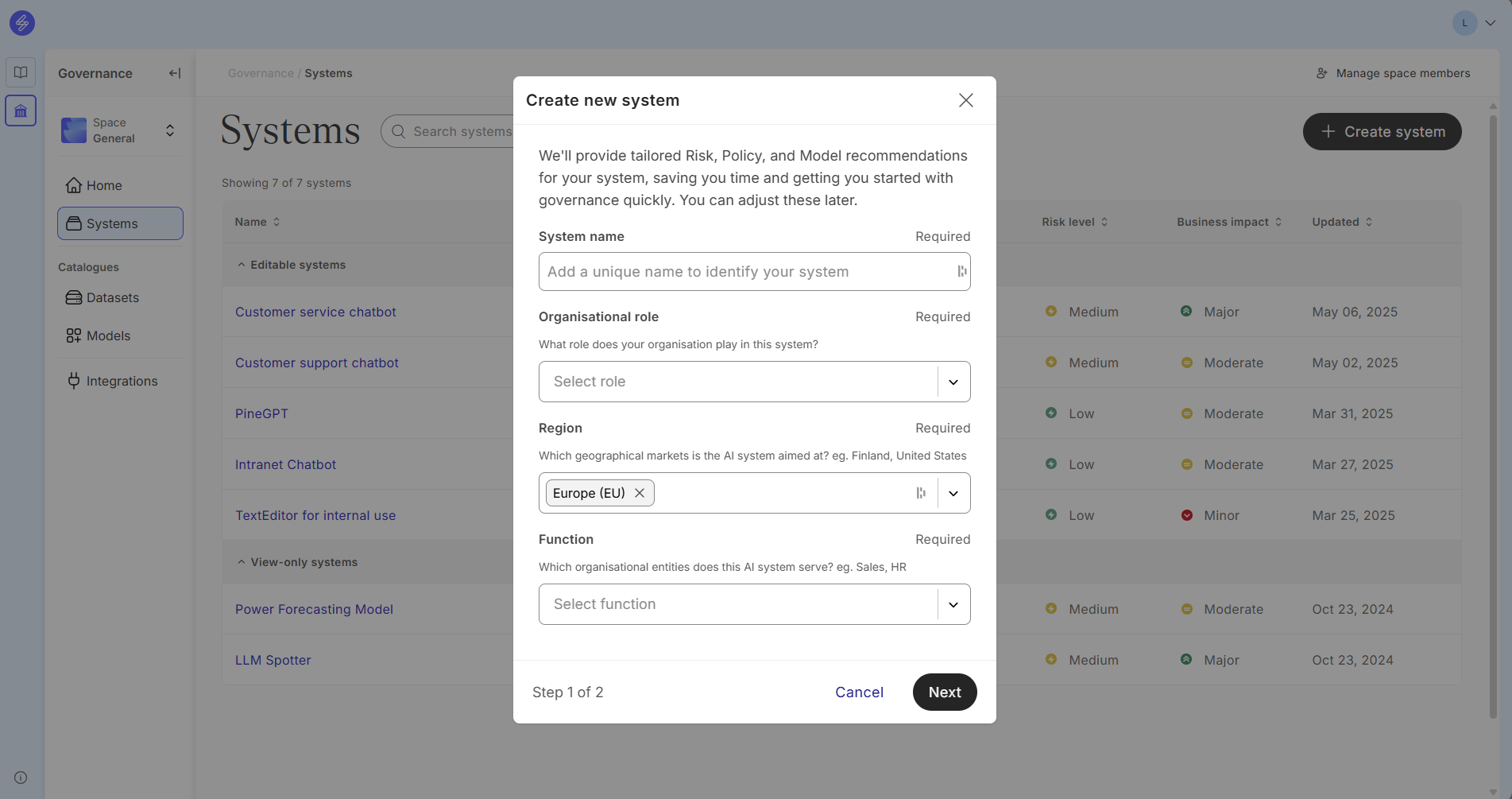Collapse the Governance sidebar panel
Image resolution: width=1512 pixels, height=799 pixels.
[175, 73]
